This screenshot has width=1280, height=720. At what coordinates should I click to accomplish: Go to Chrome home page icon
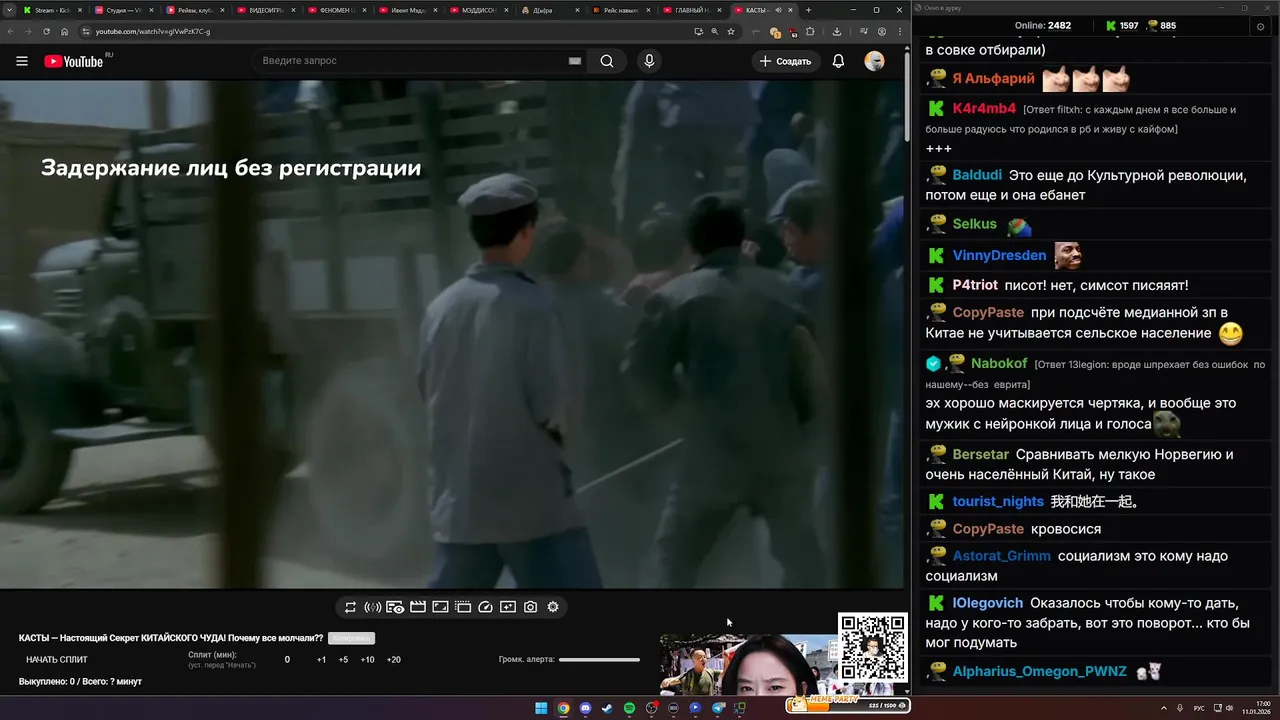tap(64, 31)
